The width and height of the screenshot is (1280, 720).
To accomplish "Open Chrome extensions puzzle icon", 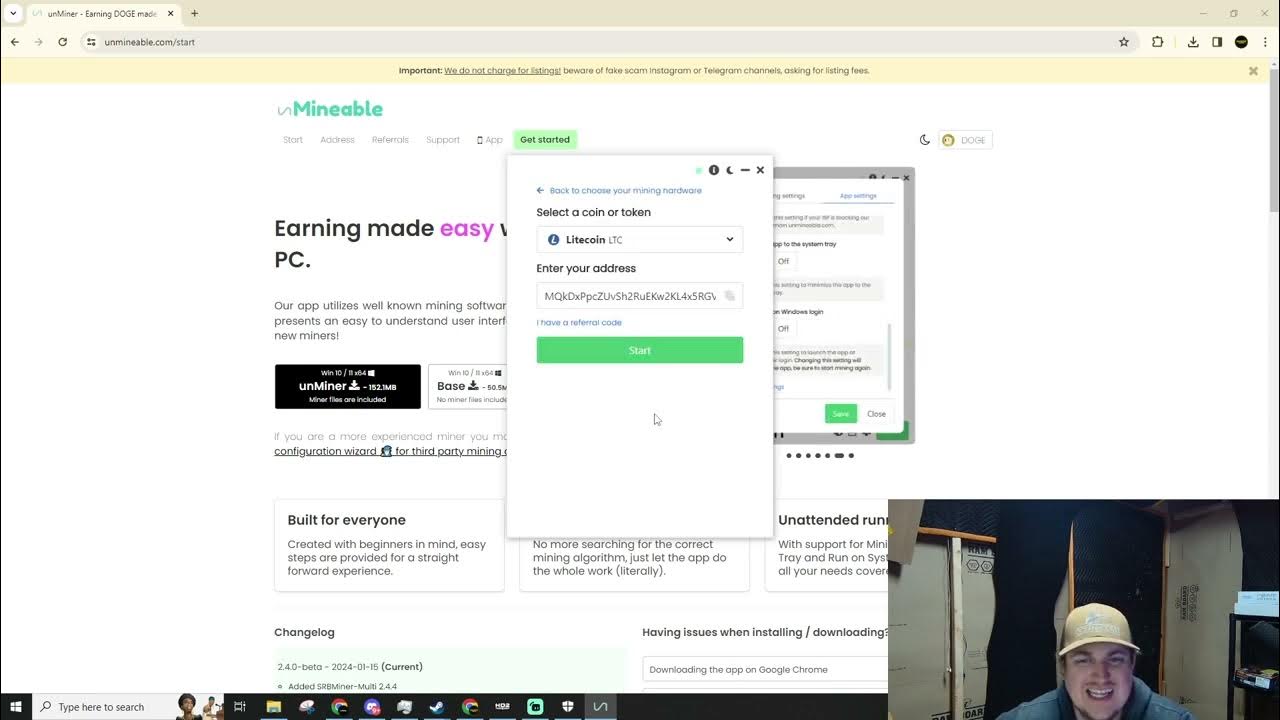I will [1158, 42].
